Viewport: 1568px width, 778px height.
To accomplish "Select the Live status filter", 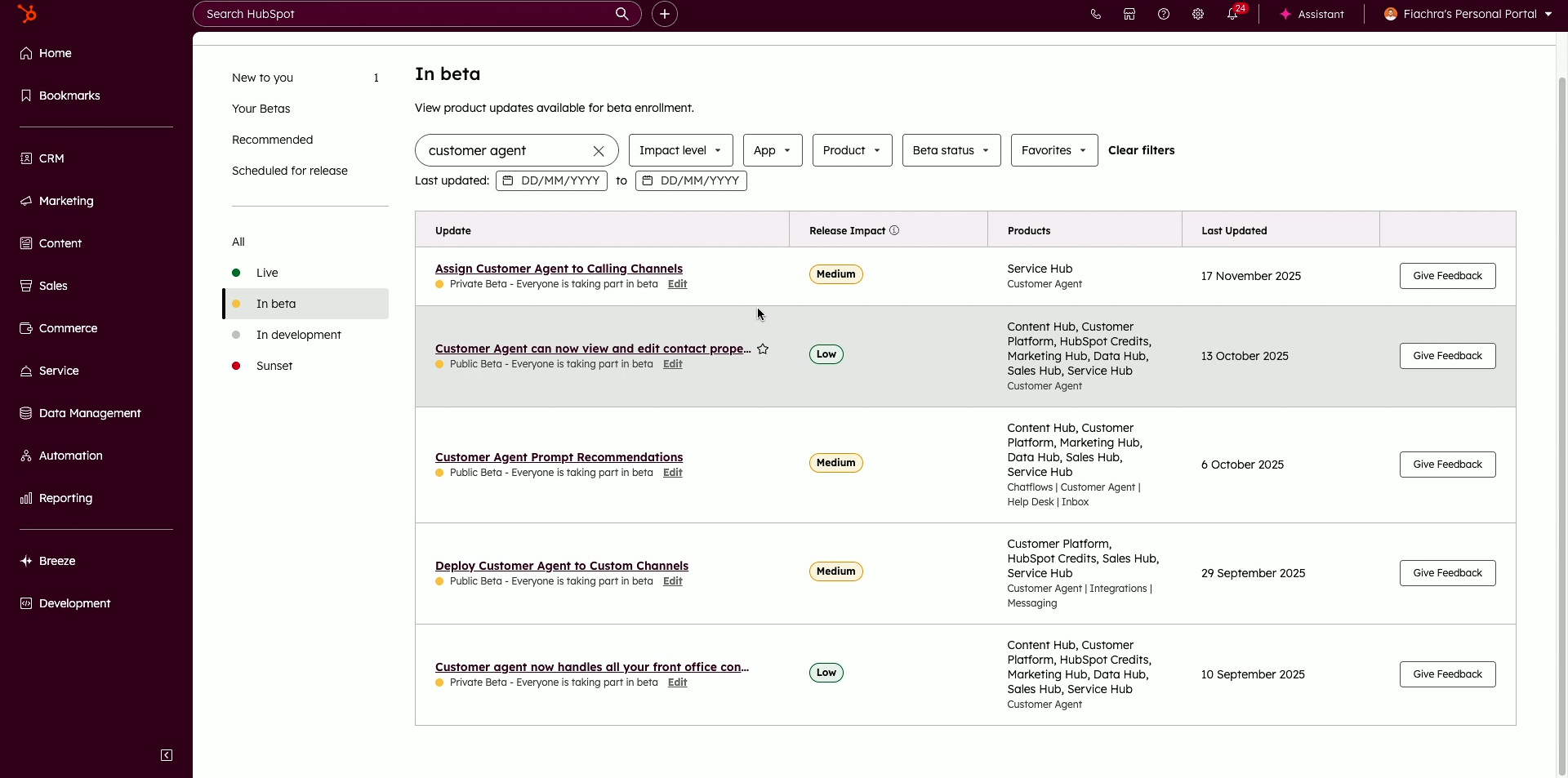I will coord(267,273).
